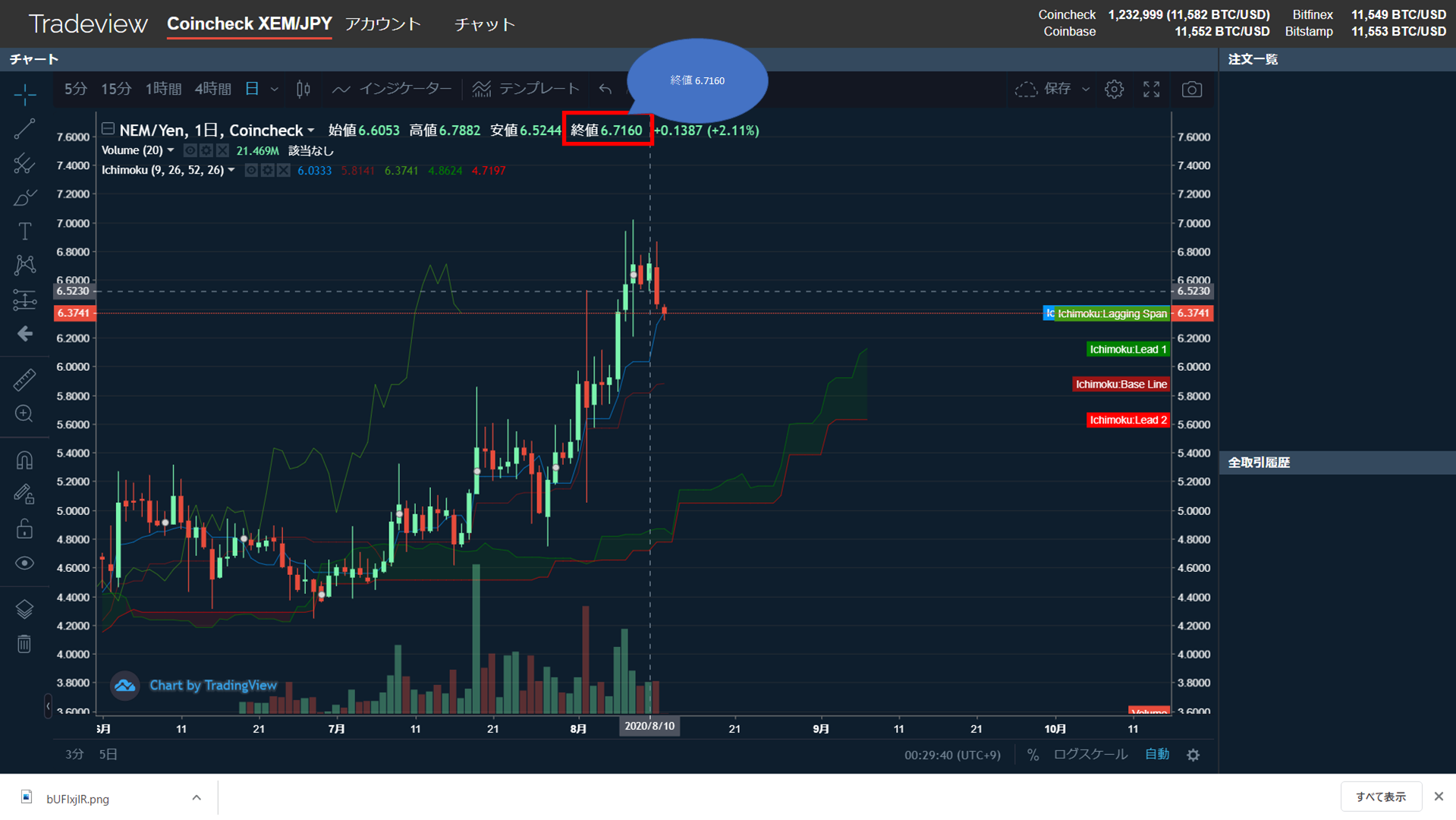Toggle percent scale % button
1456x820 pixels.
pos(1033,755)
